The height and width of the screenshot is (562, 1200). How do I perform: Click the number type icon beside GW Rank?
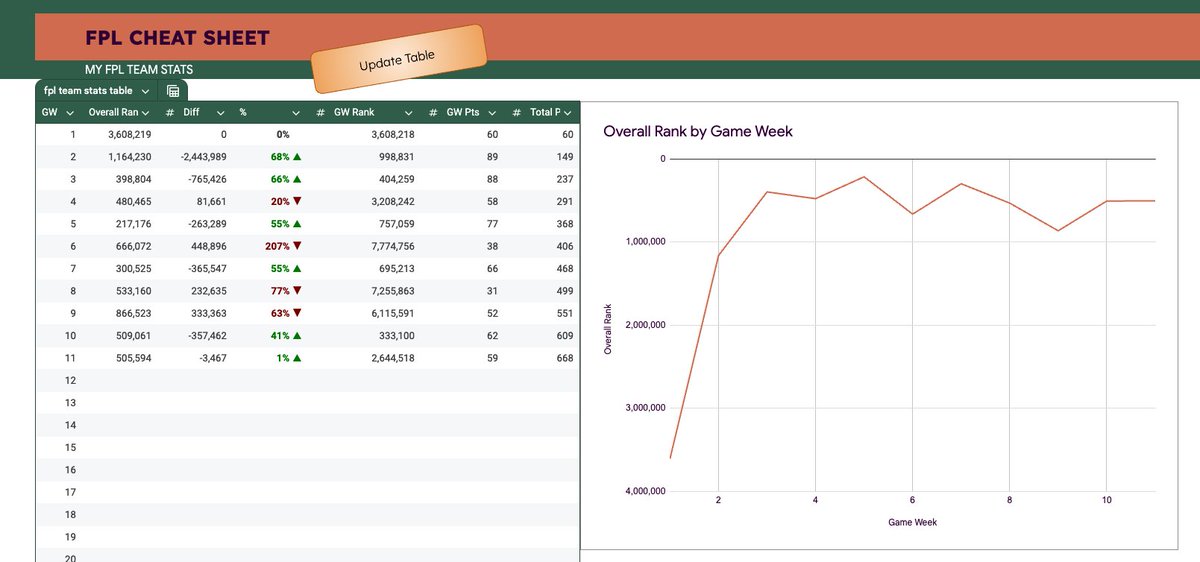click(x=320, y=112)
